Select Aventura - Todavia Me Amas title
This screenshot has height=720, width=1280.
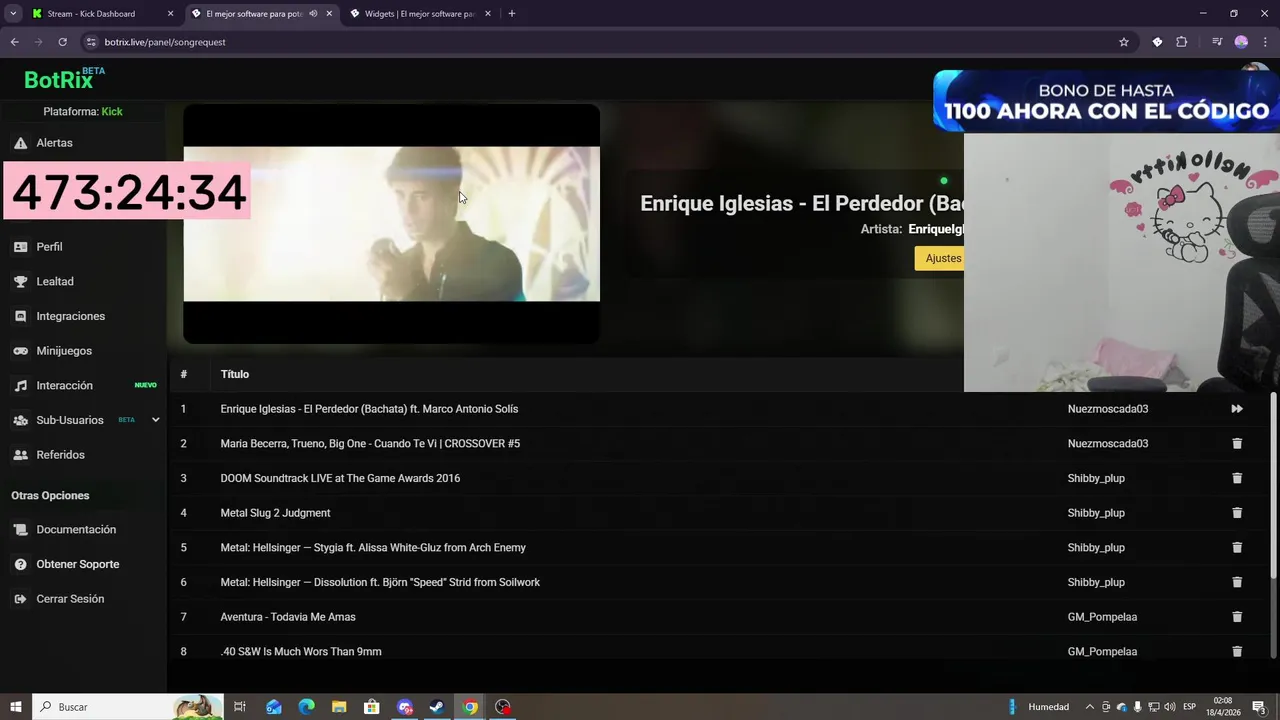point(288,617)
